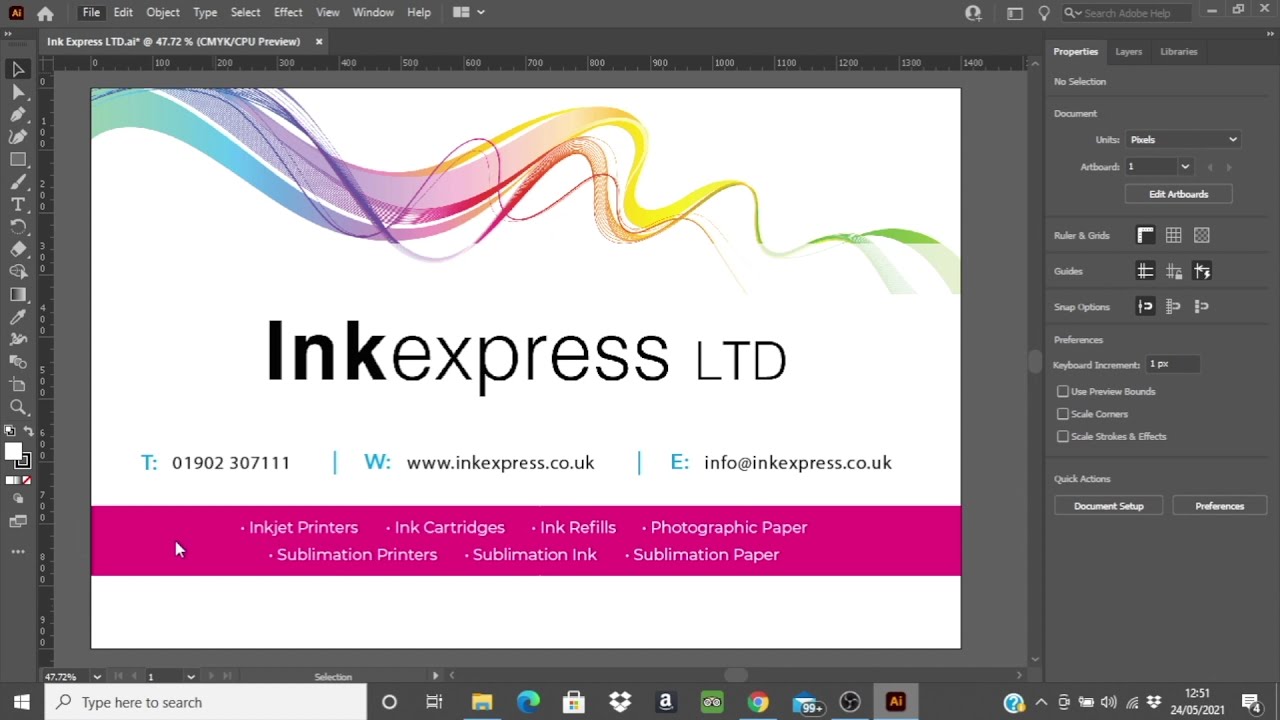
Task: Select the Pen tool
Action: [18, 115]
